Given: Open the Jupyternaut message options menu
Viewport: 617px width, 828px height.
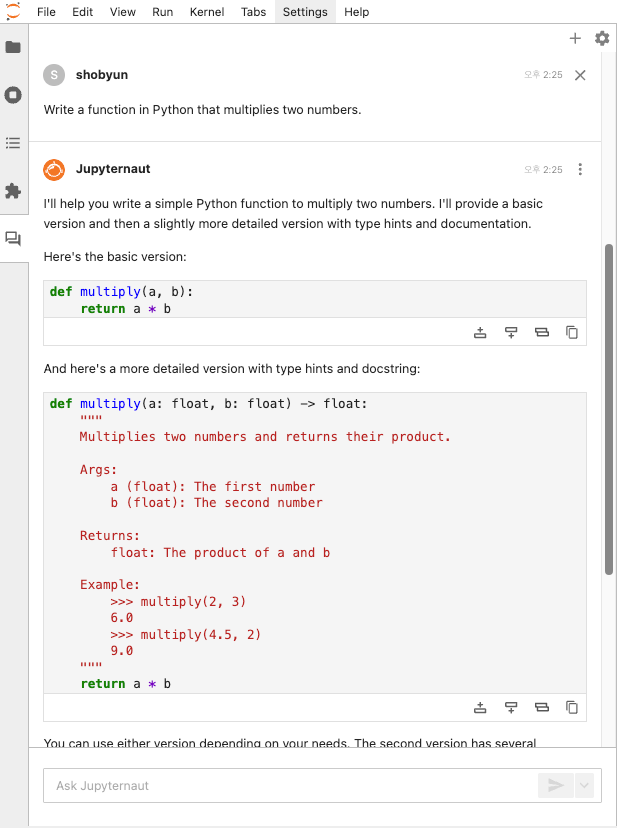Looking at the screenshot, I should 581,169.
